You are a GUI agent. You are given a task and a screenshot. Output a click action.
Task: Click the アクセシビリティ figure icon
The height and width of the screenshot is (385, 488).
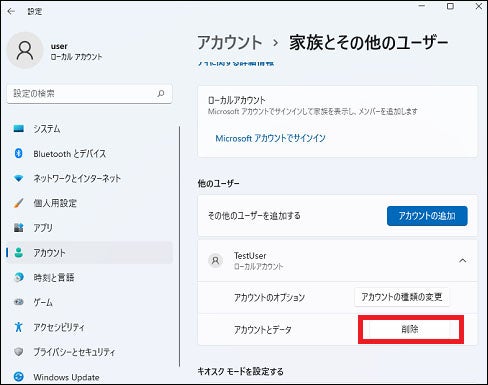click(x=19, y=327)
